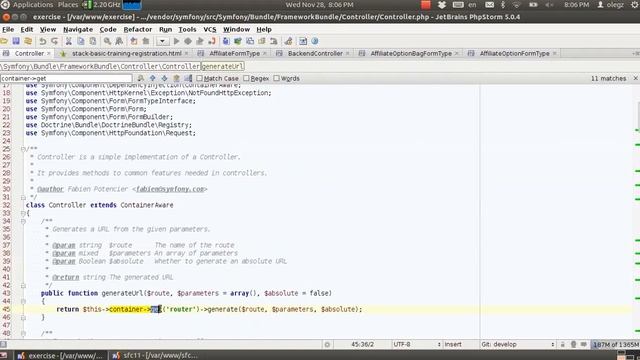Click the Synchronize toolbar icon
Image resolution: width=640 pixels, height=360 pixels.
pyautogui.click(x=28, y=41)
